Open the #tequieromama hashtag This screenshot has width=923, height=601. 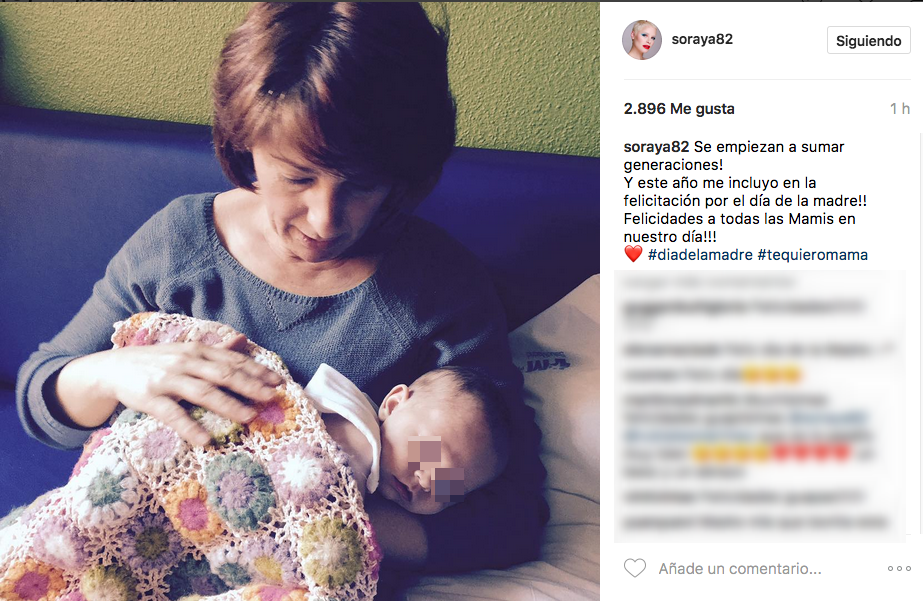pyautogui.click(x=812, y=255)
